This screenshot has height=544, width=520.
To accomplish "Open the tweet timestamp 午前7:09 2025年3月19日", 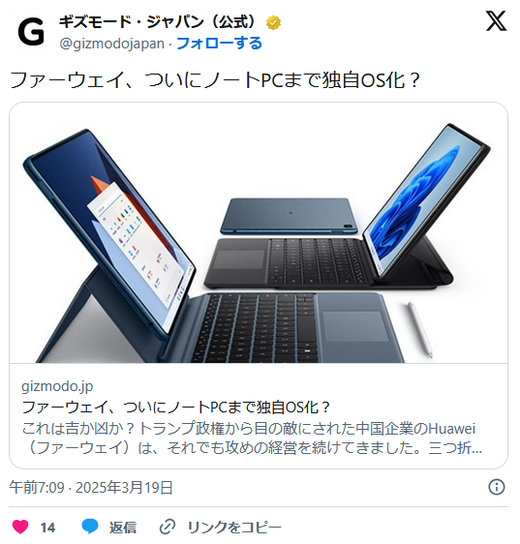I will (91, 487).
